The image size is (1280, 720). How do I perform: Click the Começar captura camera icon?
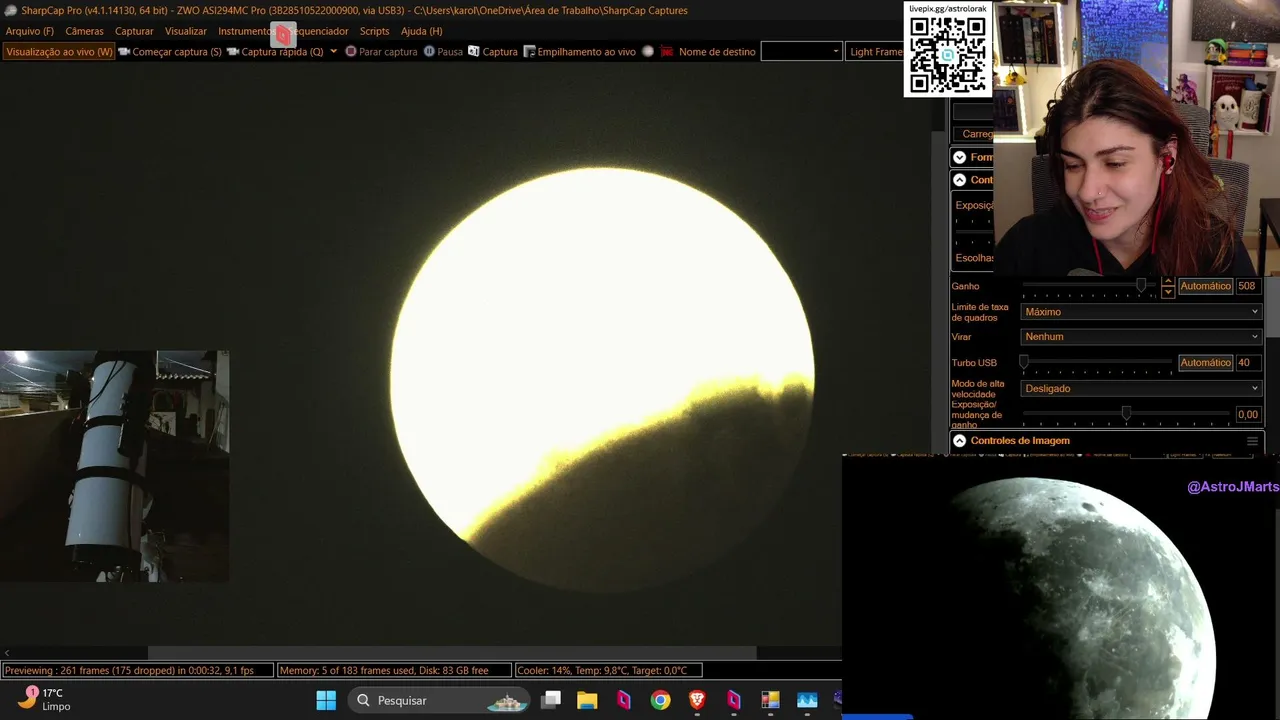point(124,51)
